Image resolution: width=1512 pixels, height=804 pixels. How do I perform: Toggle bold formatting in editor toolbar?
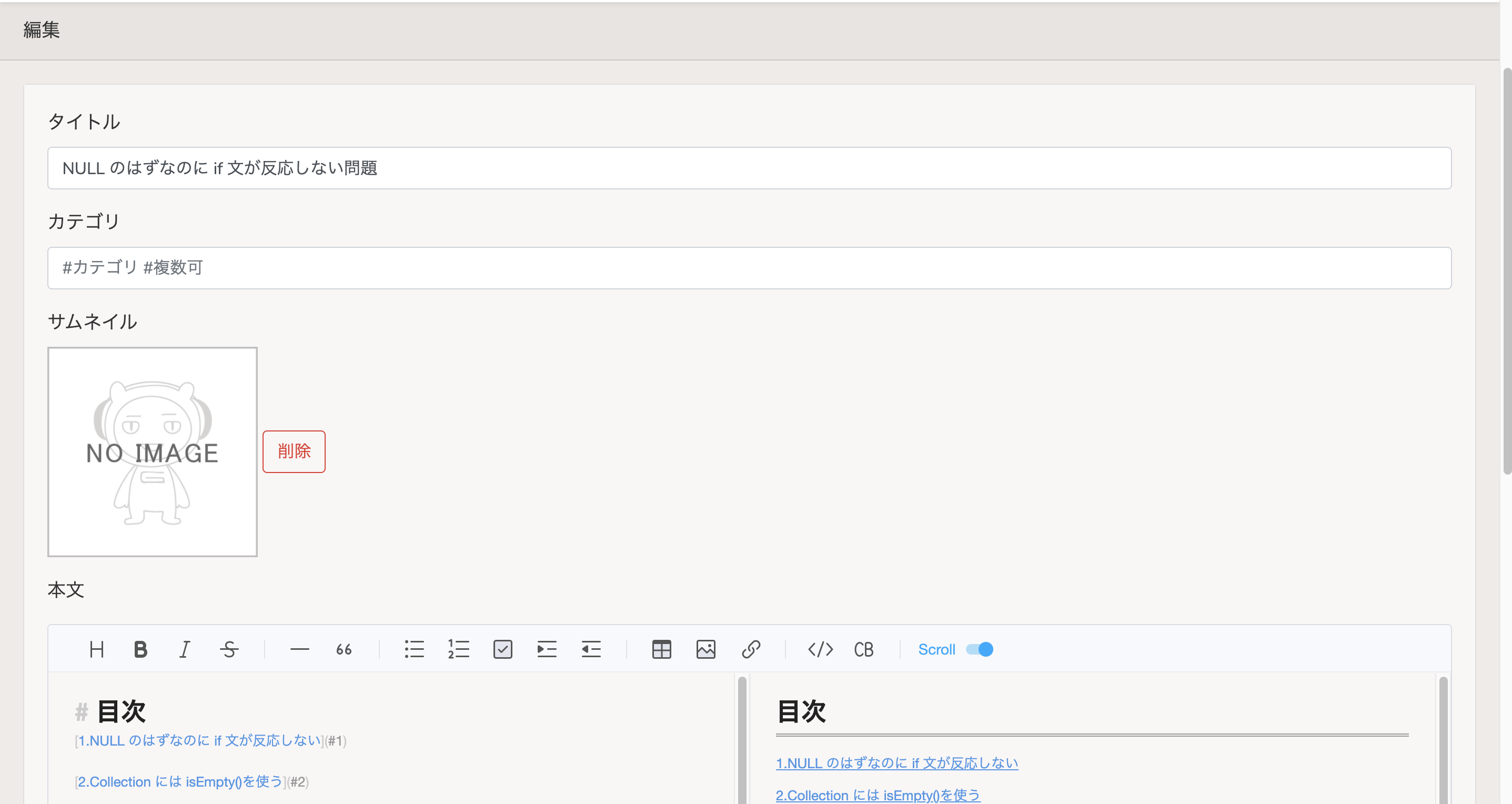pos(140,650)
